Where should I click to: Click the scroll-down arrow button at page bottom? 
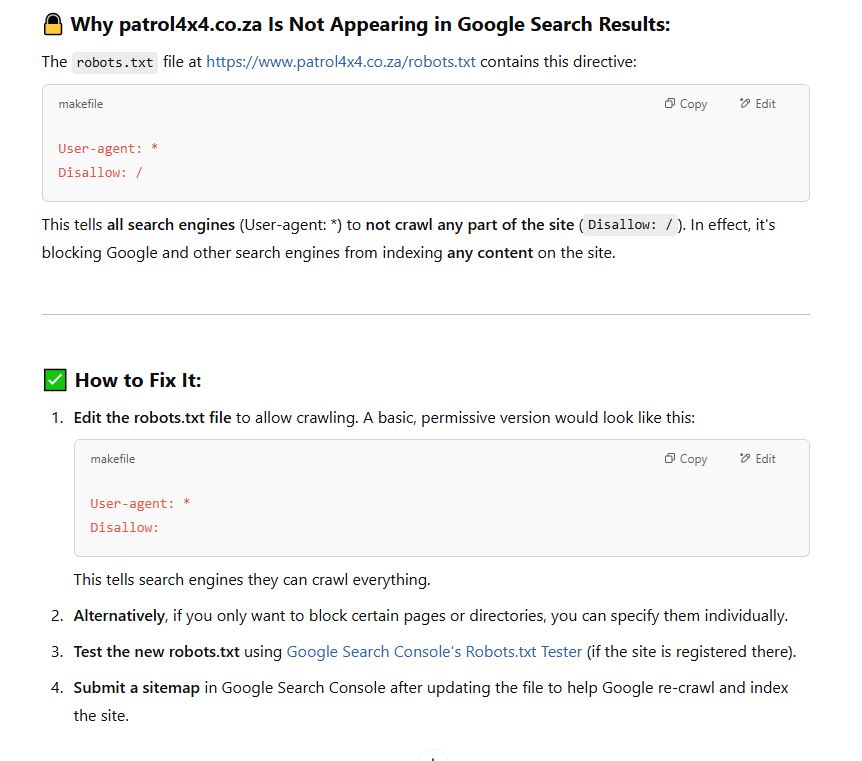(433, 757)
